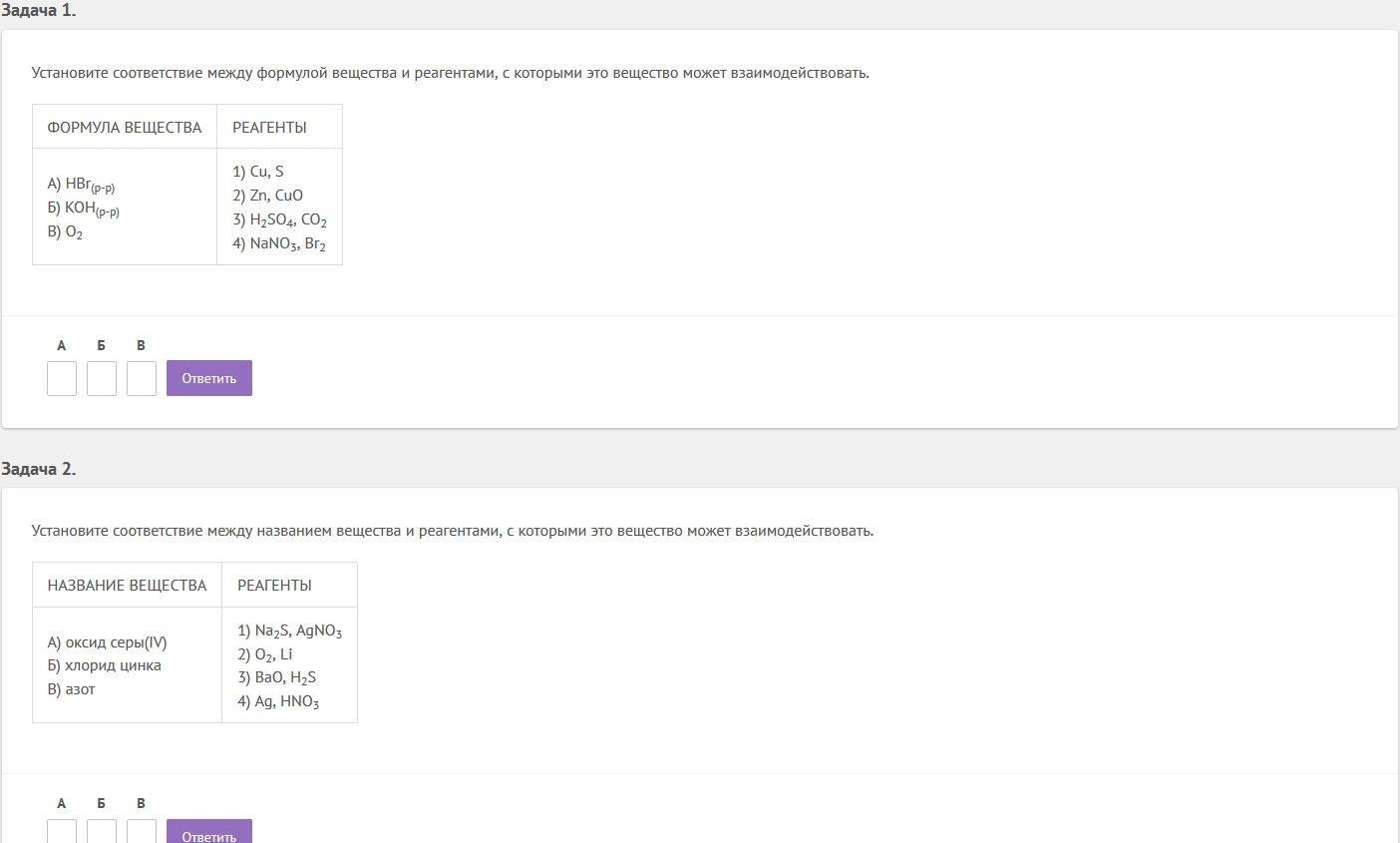Click the "Задача 2." heading
The image size is (1400, 843).
39,469
